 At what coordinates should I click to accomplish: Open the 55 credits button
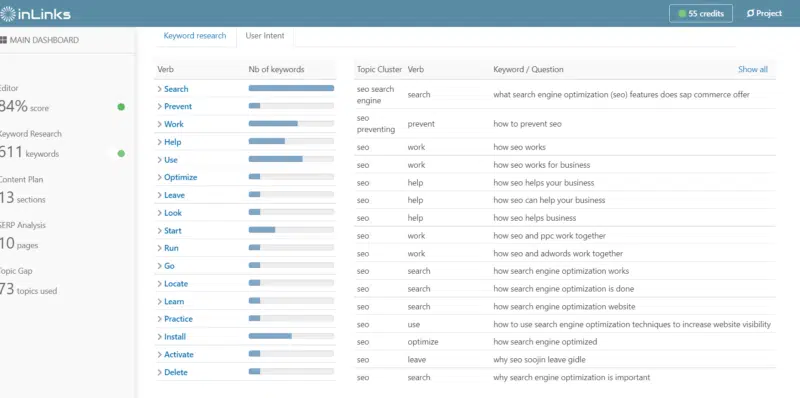point(701,14)
